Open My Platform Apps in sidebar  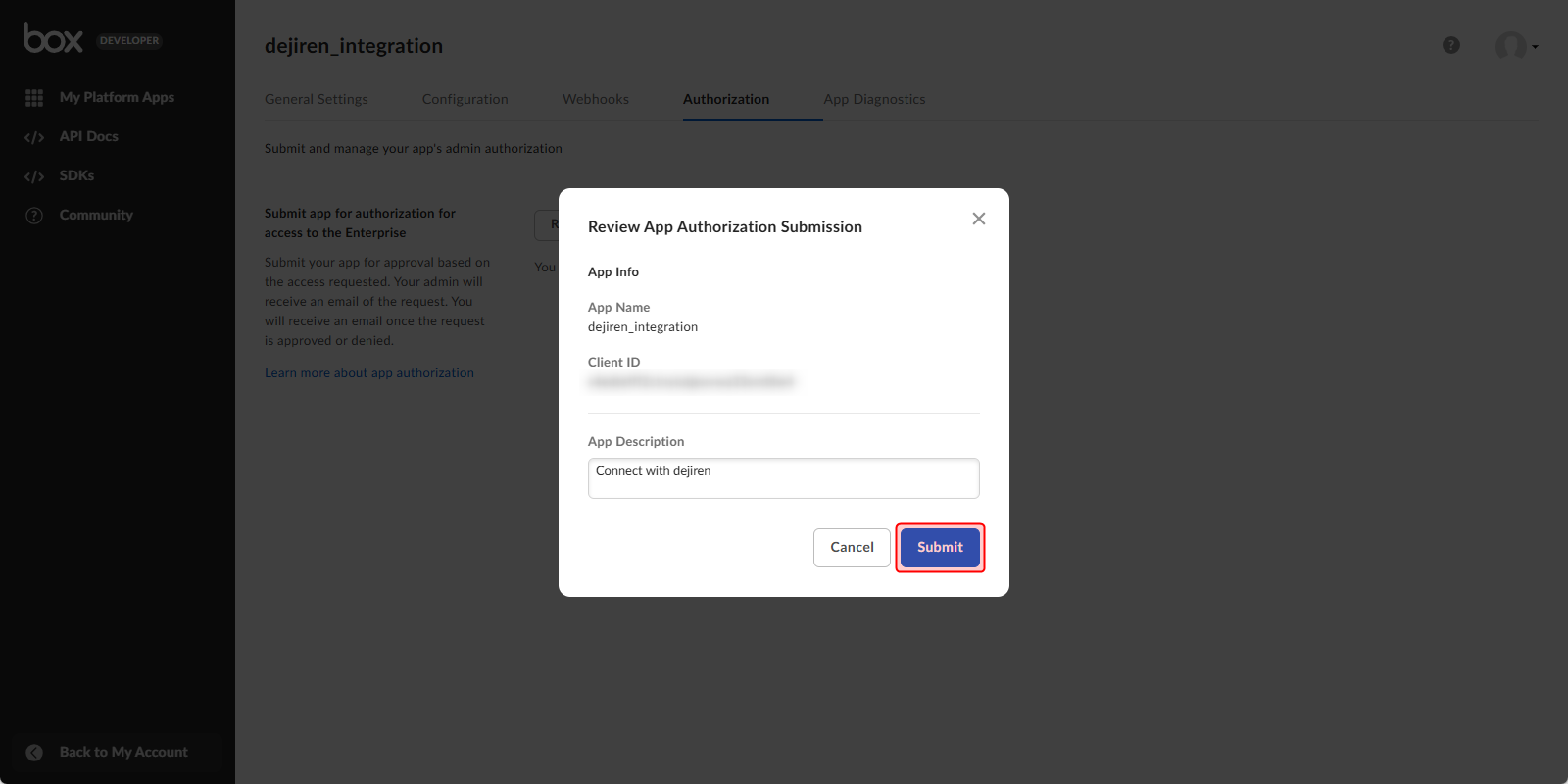pos(117,97)
